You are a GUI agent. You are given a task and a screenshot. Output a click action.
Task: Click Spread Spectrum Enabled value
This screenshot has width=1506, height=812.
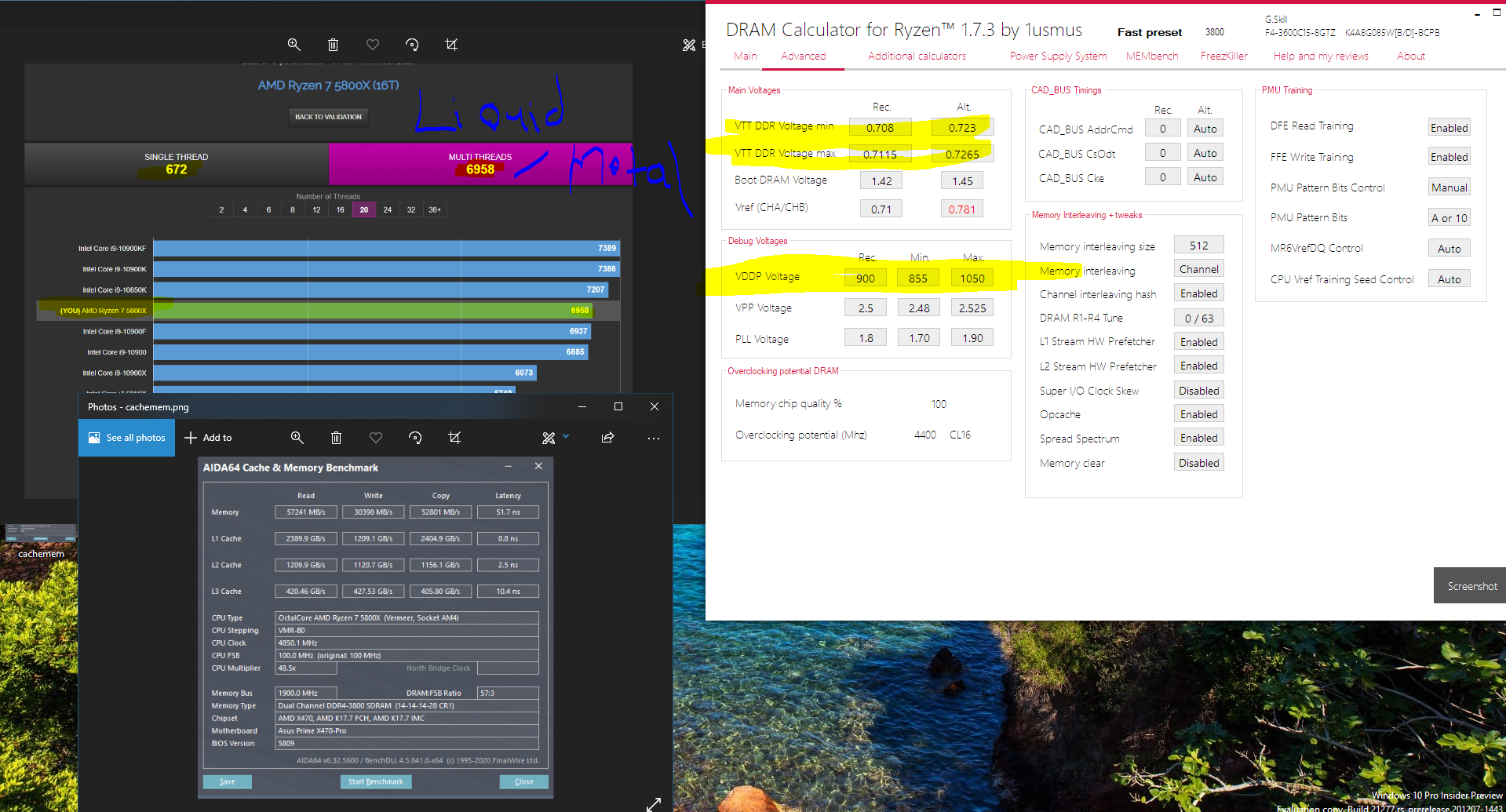tap(1199, 438)
